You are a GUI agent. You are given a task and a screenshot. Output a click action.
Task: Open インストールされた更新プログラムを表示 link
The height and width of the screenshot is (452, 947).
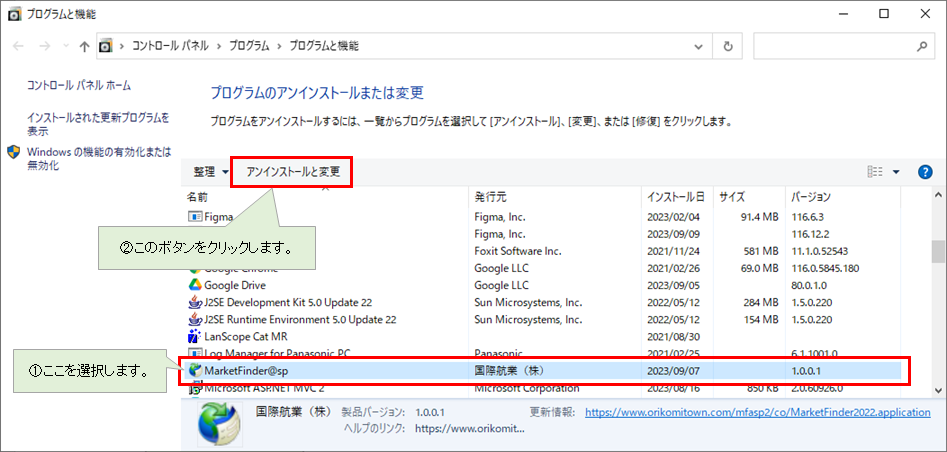point(98,124)
